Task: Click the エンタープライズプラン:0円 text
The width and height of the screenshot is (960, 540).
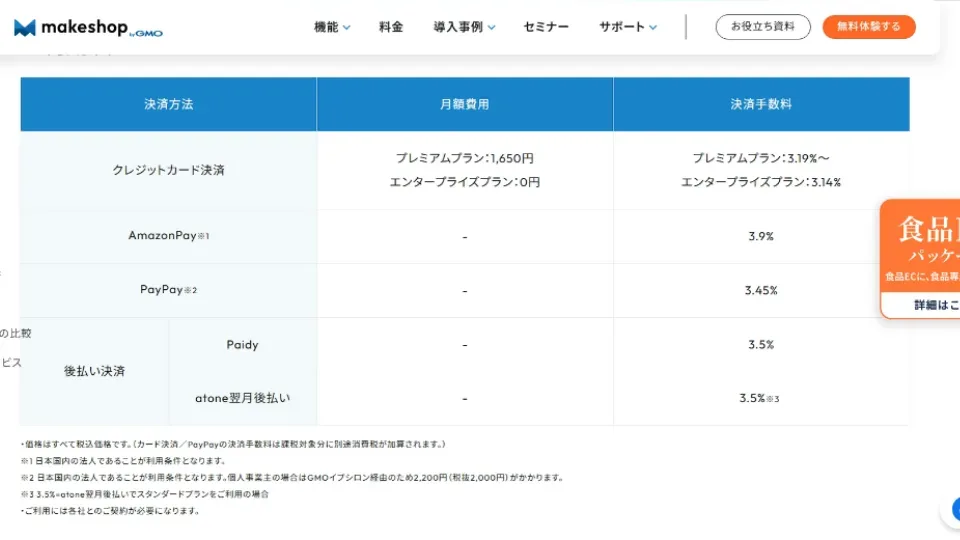Action: coord(465,182)
